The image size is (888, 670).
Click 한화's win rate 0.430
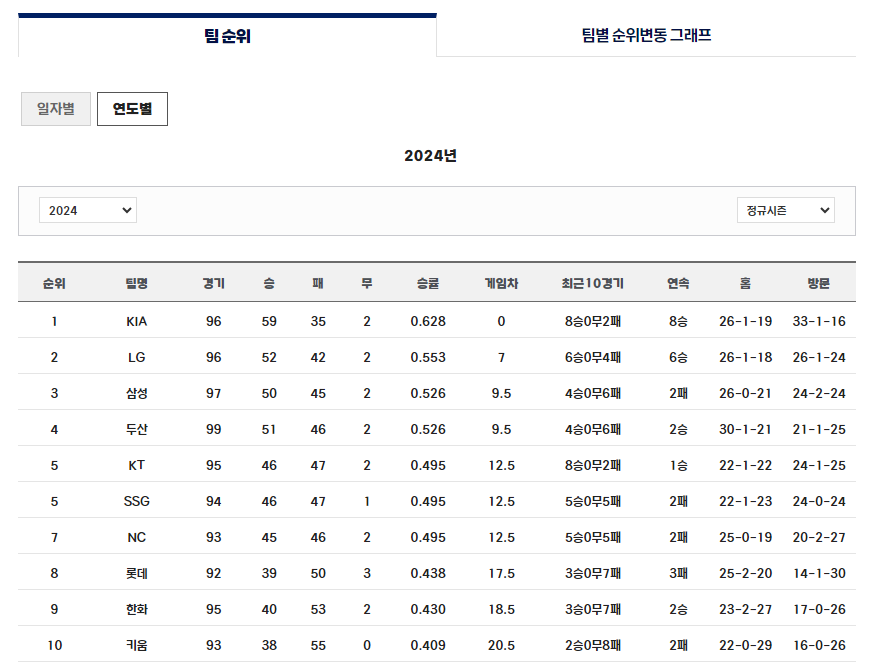coord(428,609)
